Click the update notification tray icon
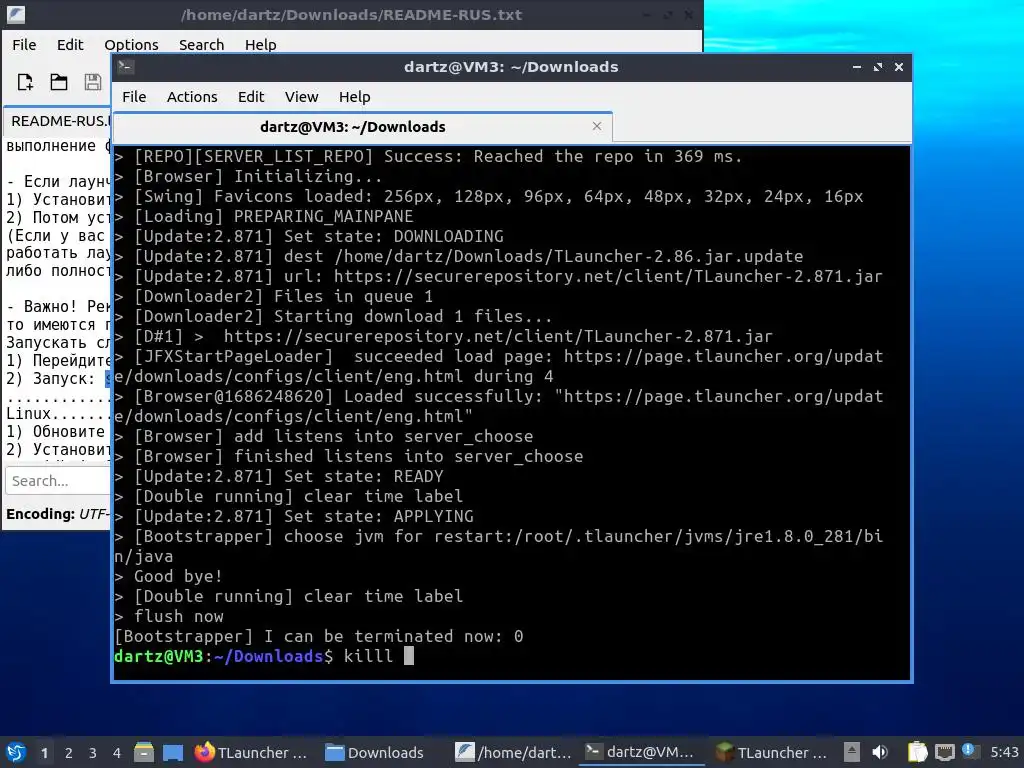The width and height of the screenshot is (1024, 768). click(x=969, y=751)
